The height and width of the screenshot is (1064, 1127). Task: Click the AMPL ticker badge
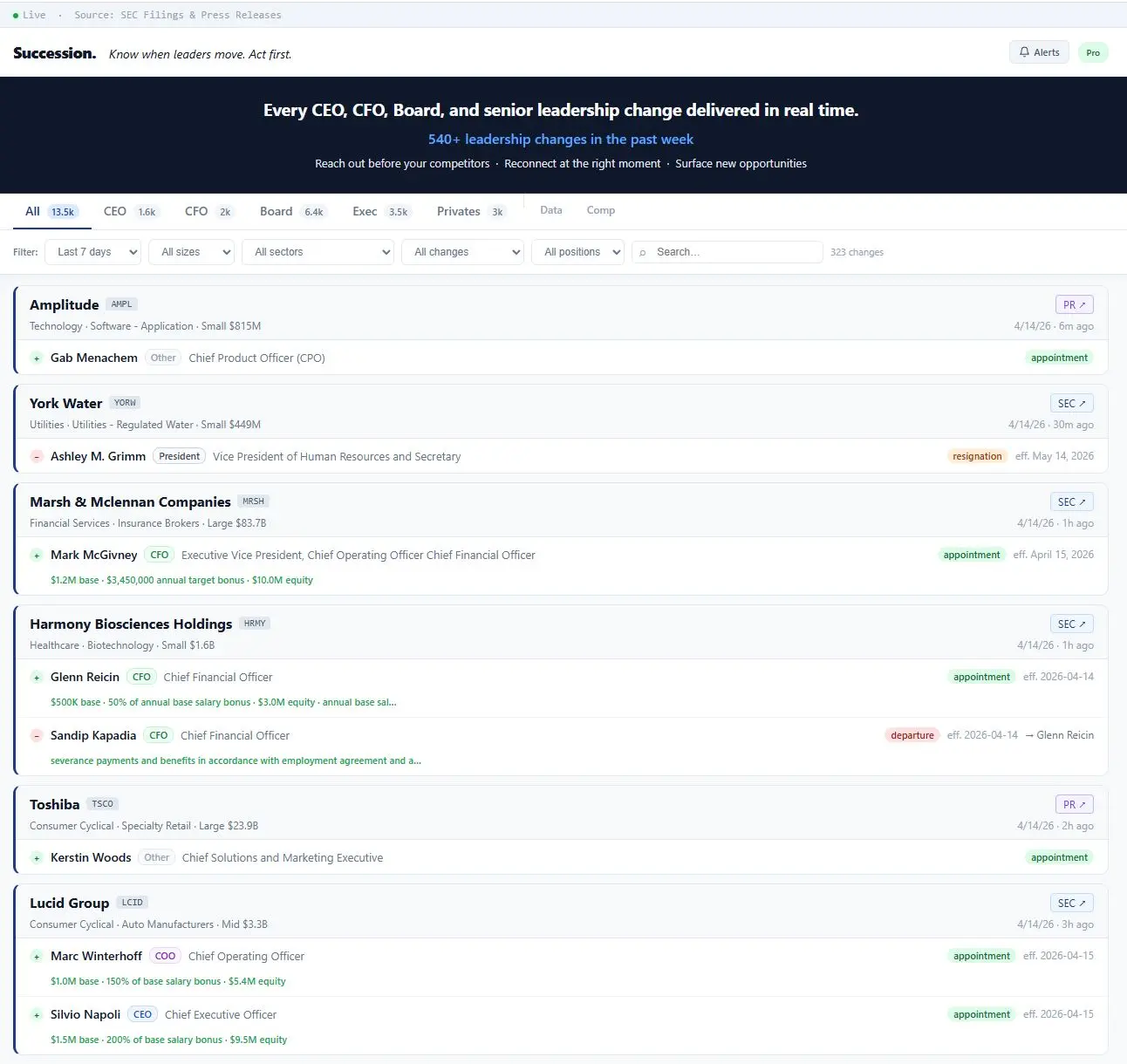pyautogui.click(x=122, y=304)
